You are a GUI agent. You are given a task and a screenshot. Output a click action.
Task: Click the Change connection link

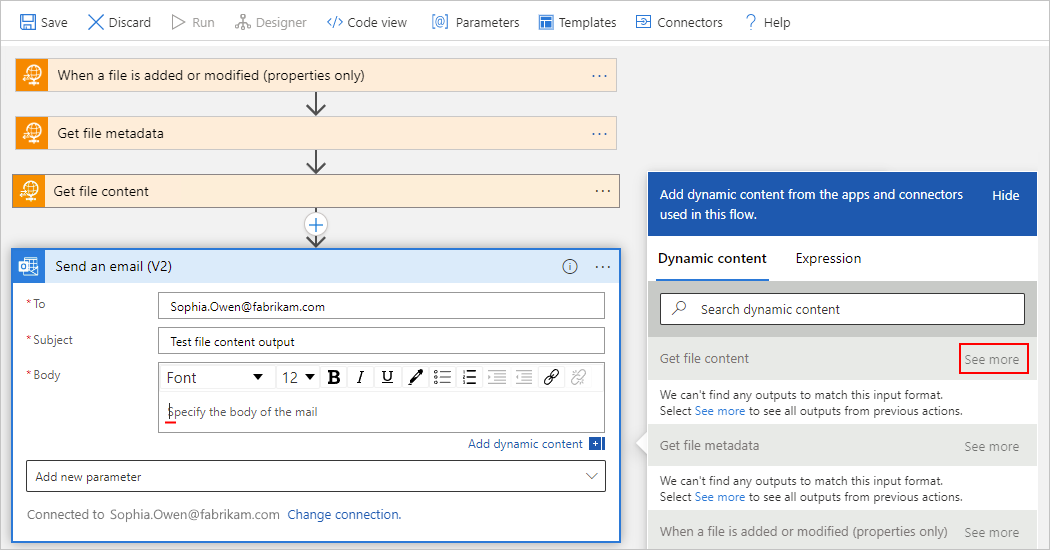click(x=344, y=515)
